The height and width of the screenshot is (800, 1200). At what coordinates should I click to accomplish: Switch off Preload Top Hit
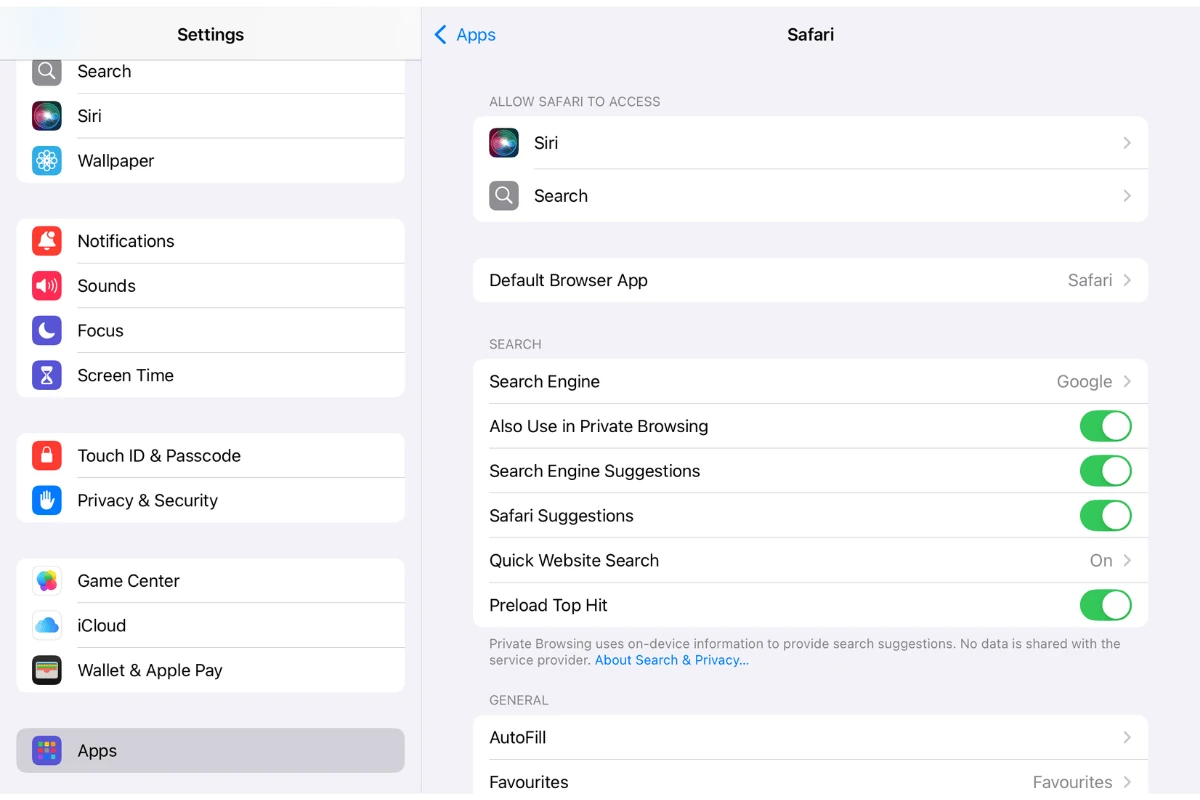[x=1105, y=605]
